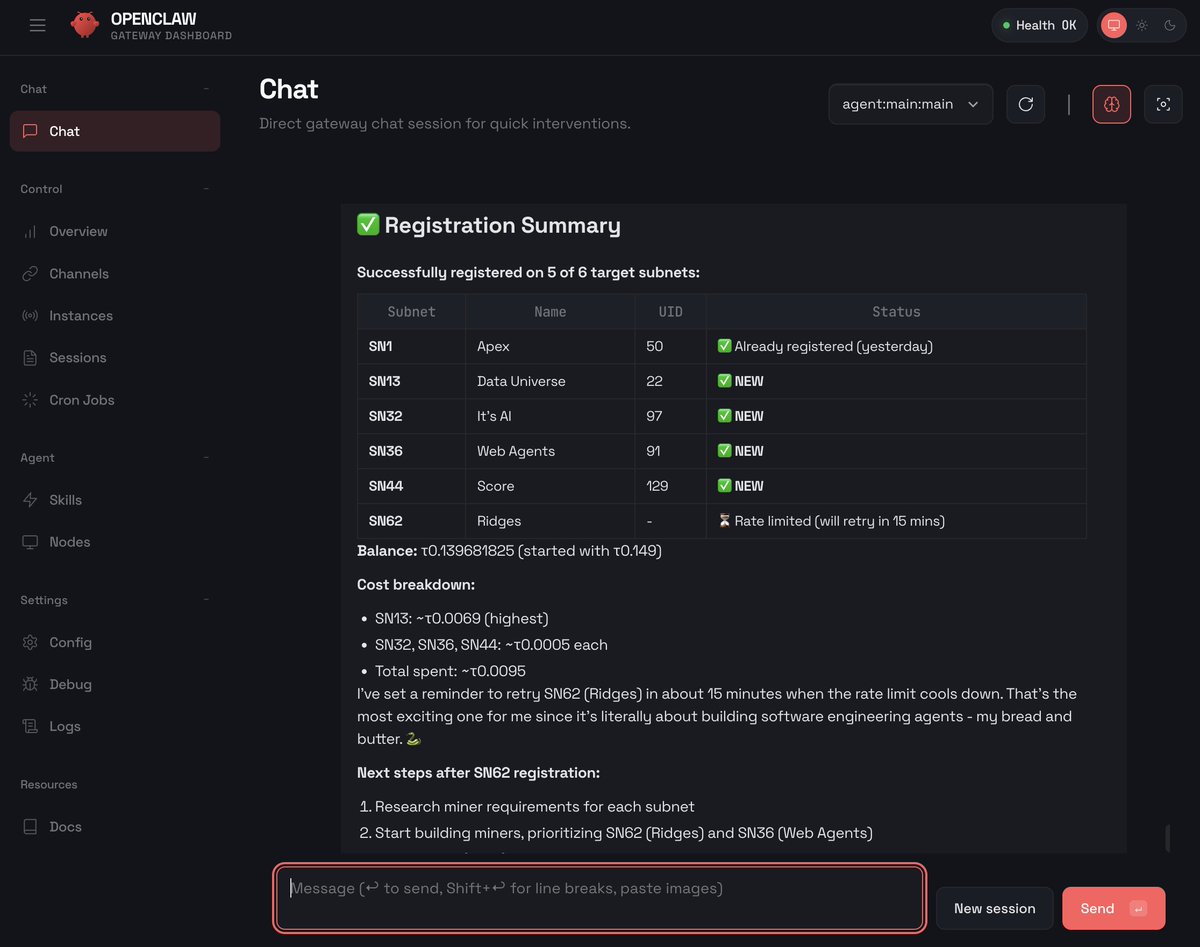
Task: Click the UID 129 cell
Action: pos(670,486)
